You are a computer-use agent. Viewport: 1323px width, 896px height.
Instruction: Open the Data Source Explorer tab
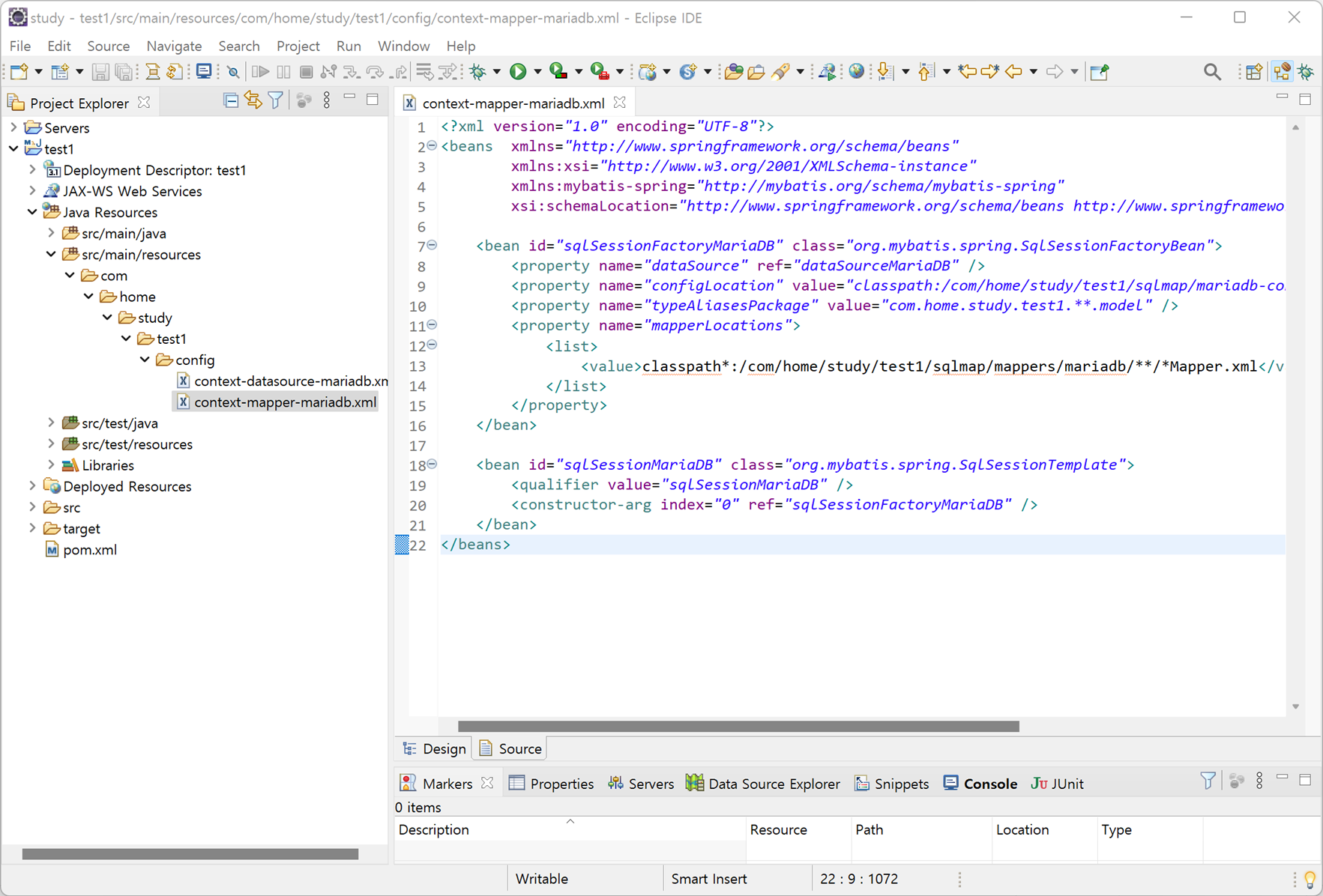(x=763, y=784)
